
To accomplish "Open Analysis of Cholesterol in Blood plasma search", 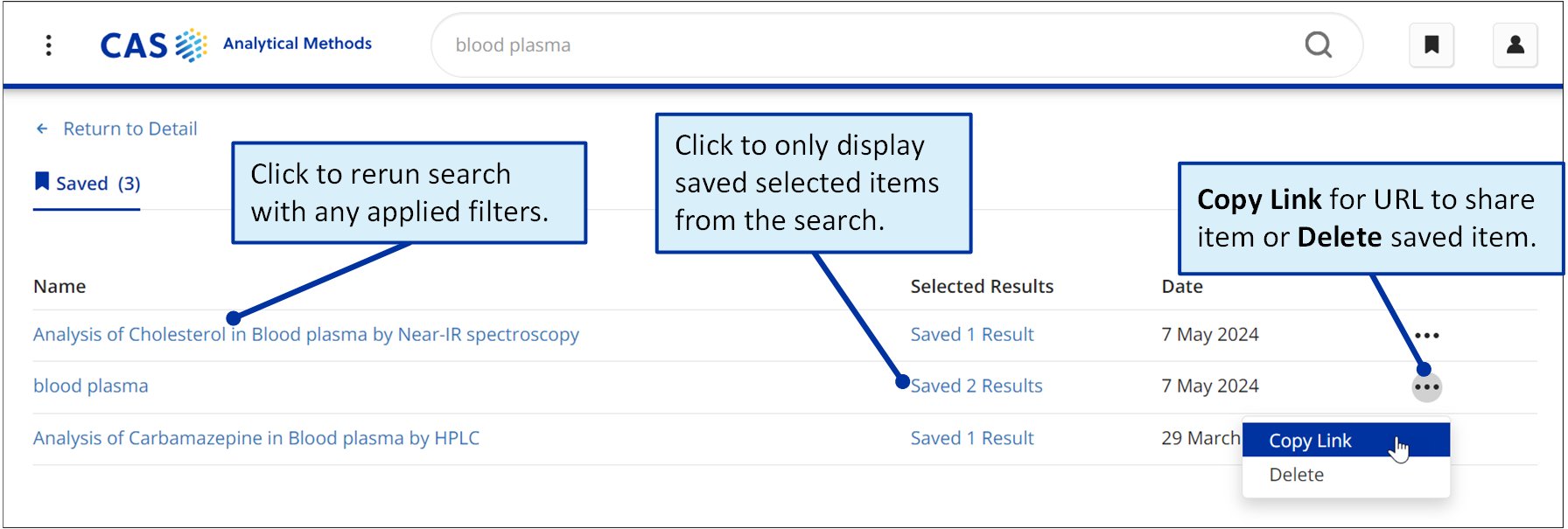I will (306, 335).
